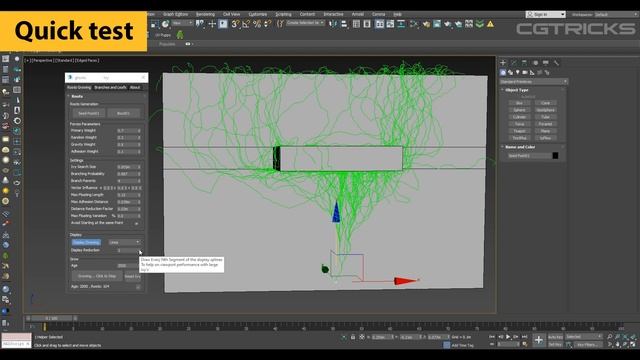Click the Seed Point01 button
The image size is (640, 360).
89,113
